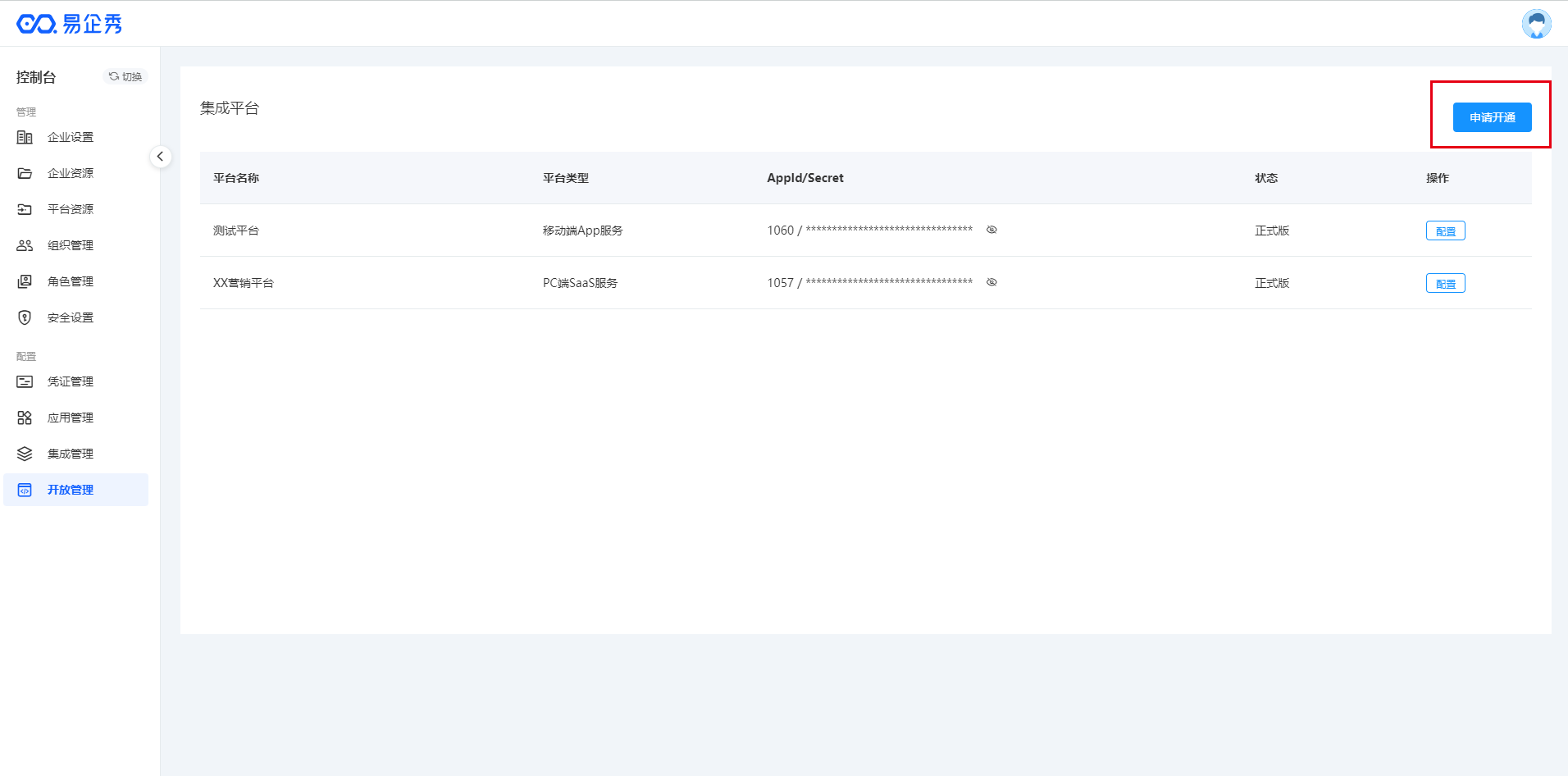Click the 切换 console switch button
This screenshot has height=776, width=1568.
[125, 76]
